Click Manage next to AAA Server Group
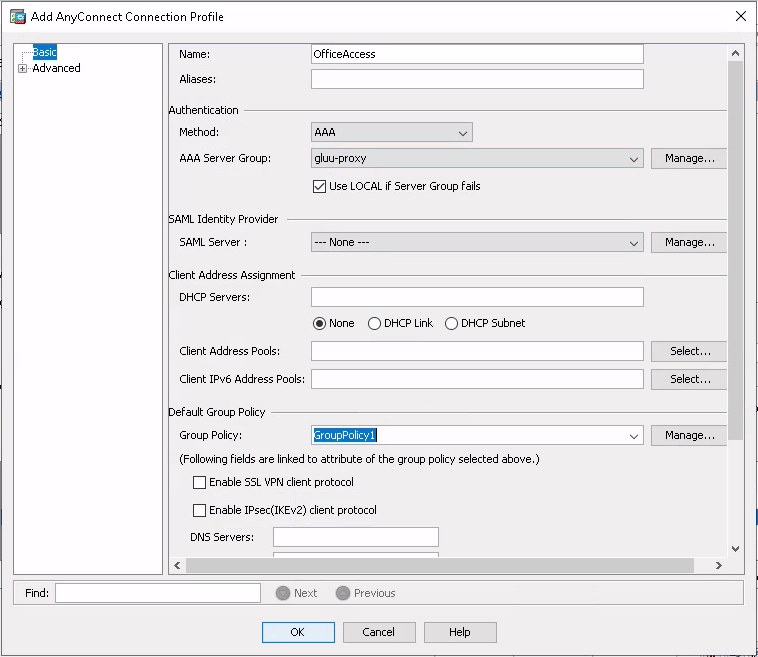 click(x=689, y=158)
